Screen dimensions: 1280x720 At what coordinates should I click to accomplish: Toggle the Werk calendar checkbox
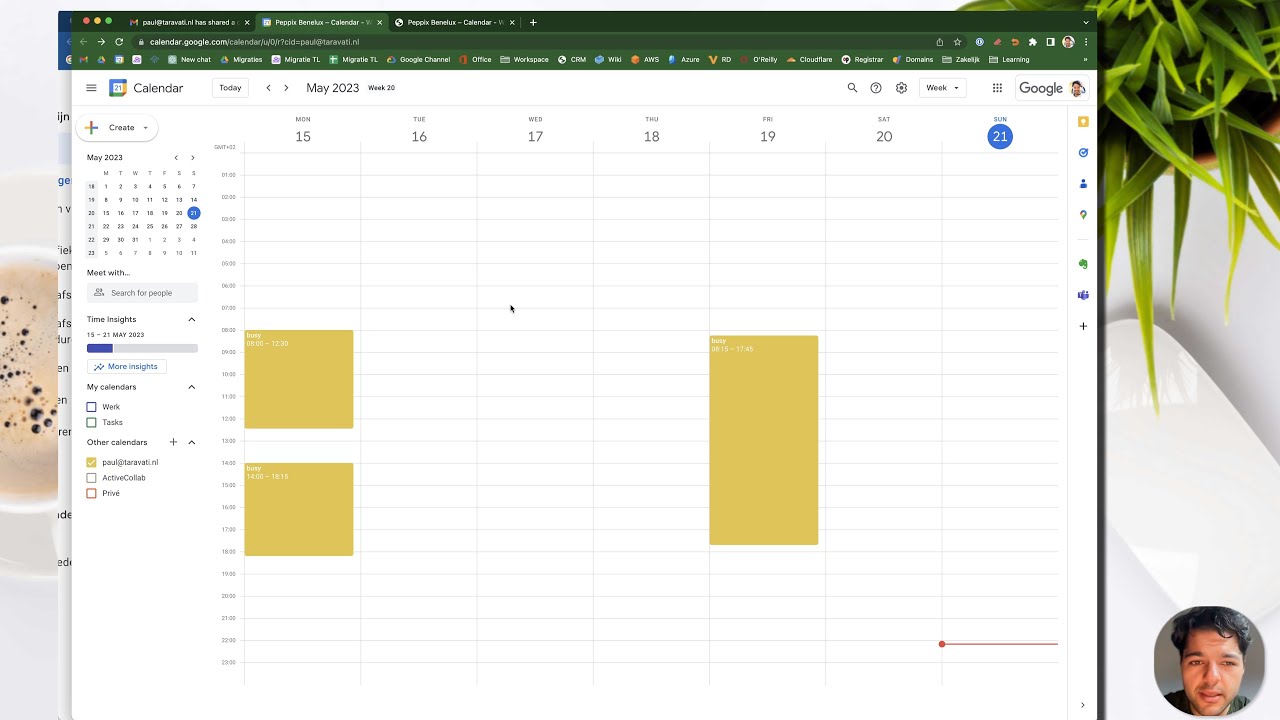coord(92,407)
